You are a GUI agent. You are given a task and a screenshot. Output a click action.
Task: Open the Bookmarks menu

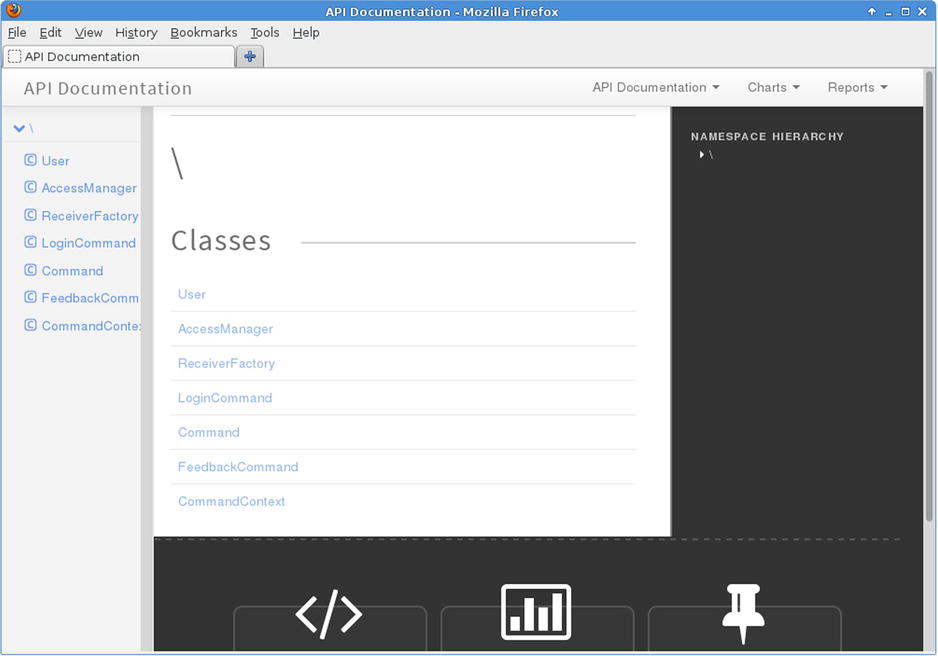coord(203,32)
